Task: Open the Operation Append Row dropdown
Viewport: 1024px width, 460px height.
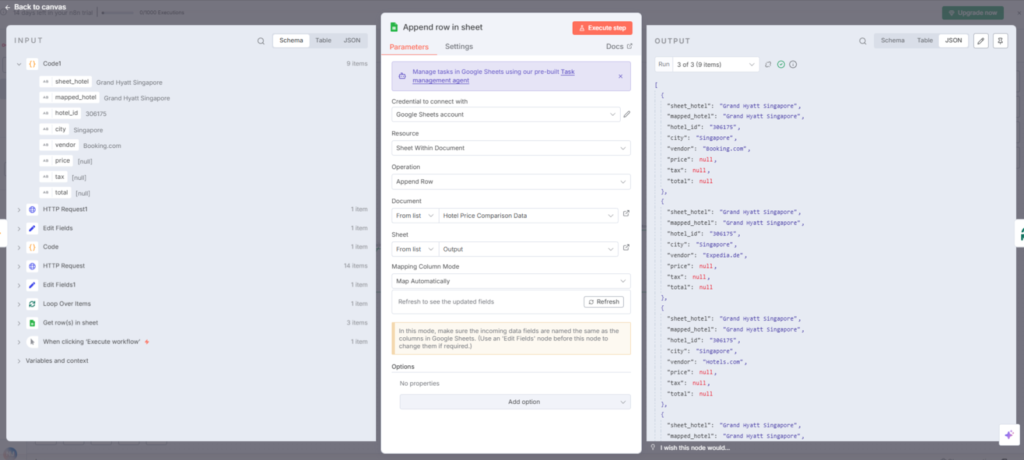Action: [x=511, y=181]
